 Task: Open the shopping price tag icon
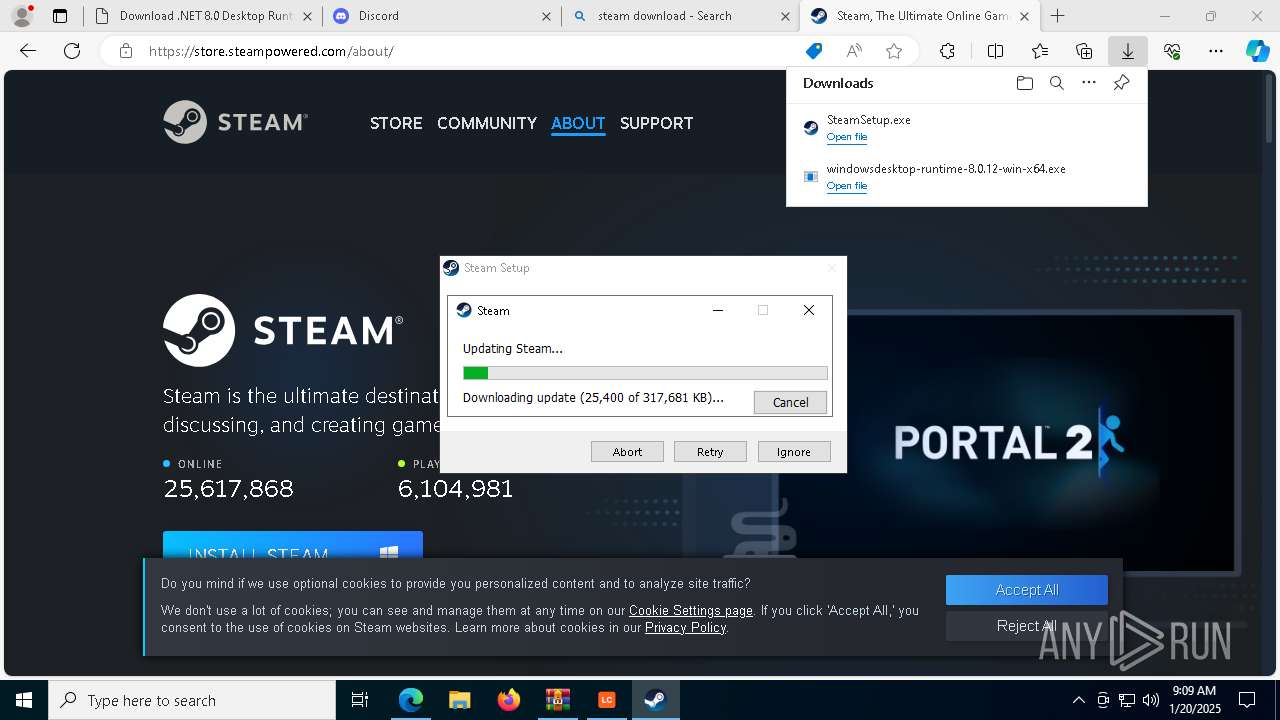point(814,51)
